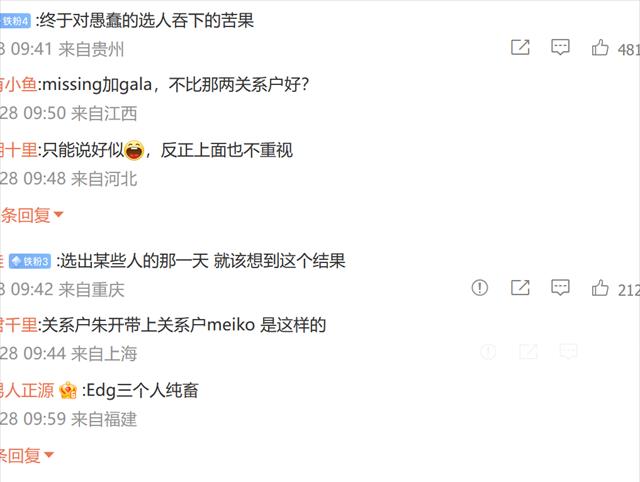Like the comment with 481 likes
The width and height of the screenshot is (640, 482).
click(600, 47)
